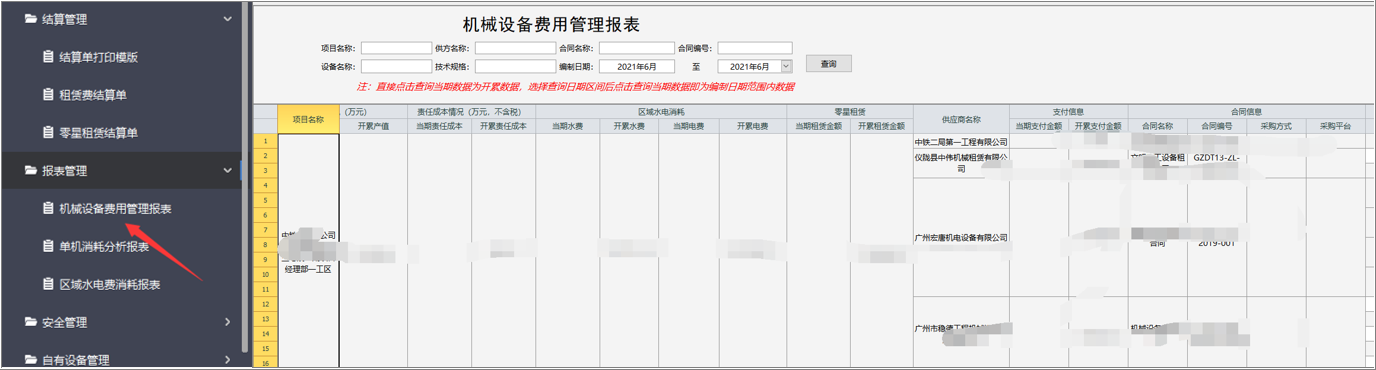Click folder icon beside 自有设备管理

click(x=30, y=360)
